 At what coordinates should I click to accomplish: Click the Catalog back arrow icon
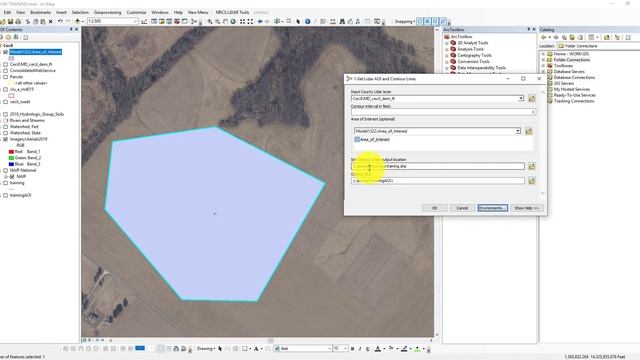click(543, 37)
